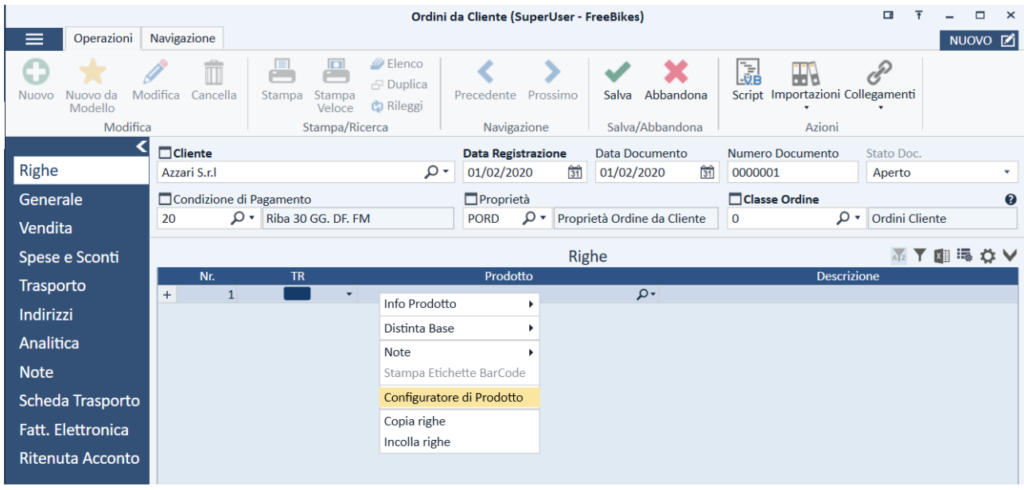Open the Script VB icon
Viewport: 1024px width, 490px height.
747,72
